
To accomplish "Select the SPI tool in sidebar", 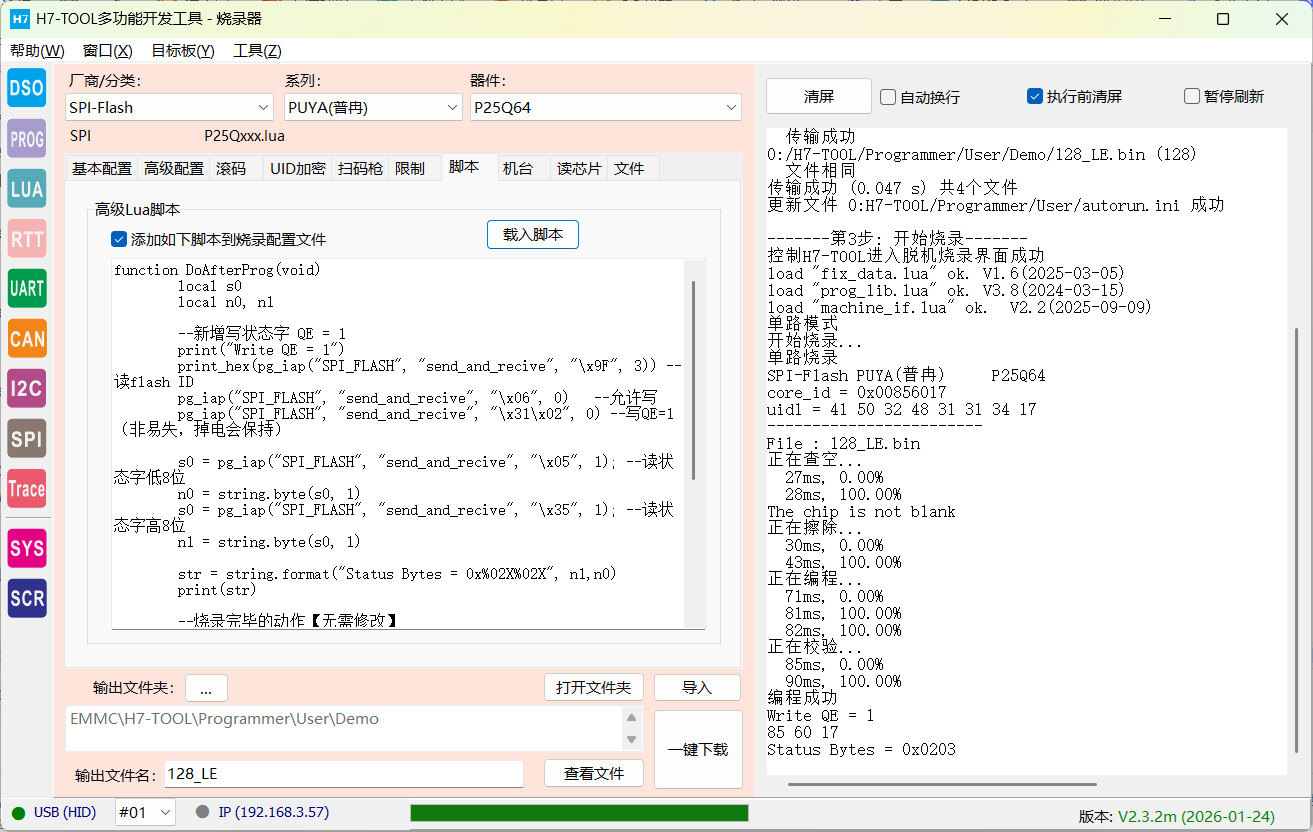I will (26, 438).
